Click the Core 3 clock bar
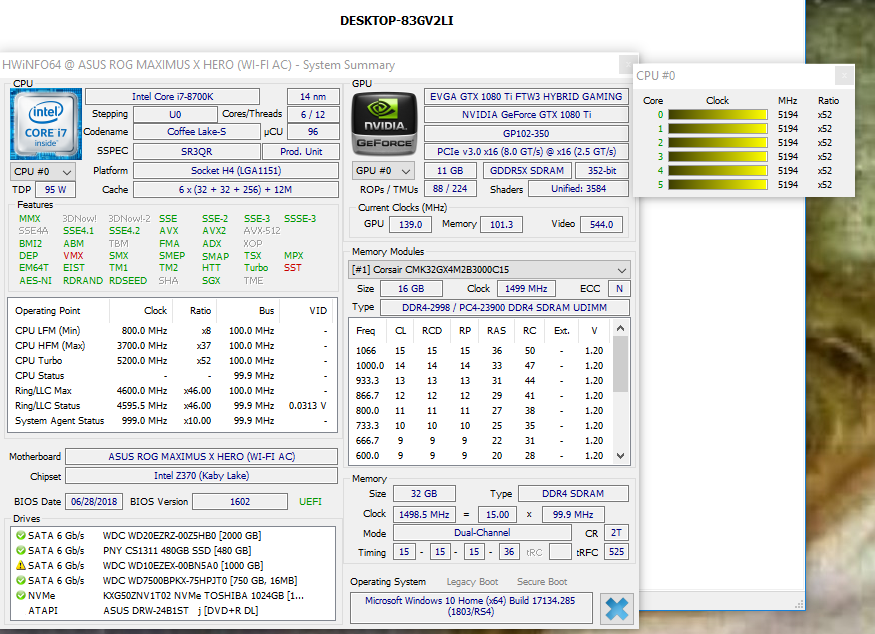This screenshot has height=634, width=875. [718, 156]
